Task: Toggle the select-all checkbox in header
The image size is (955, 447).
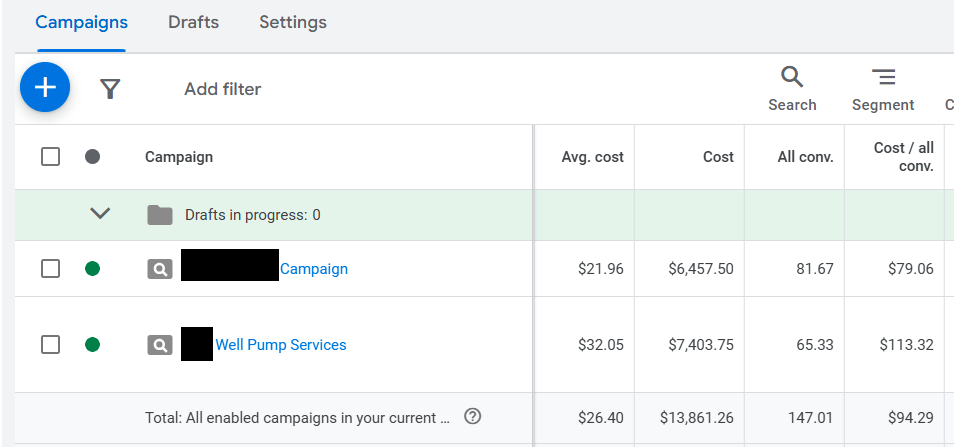Action: tap(51, 156)
